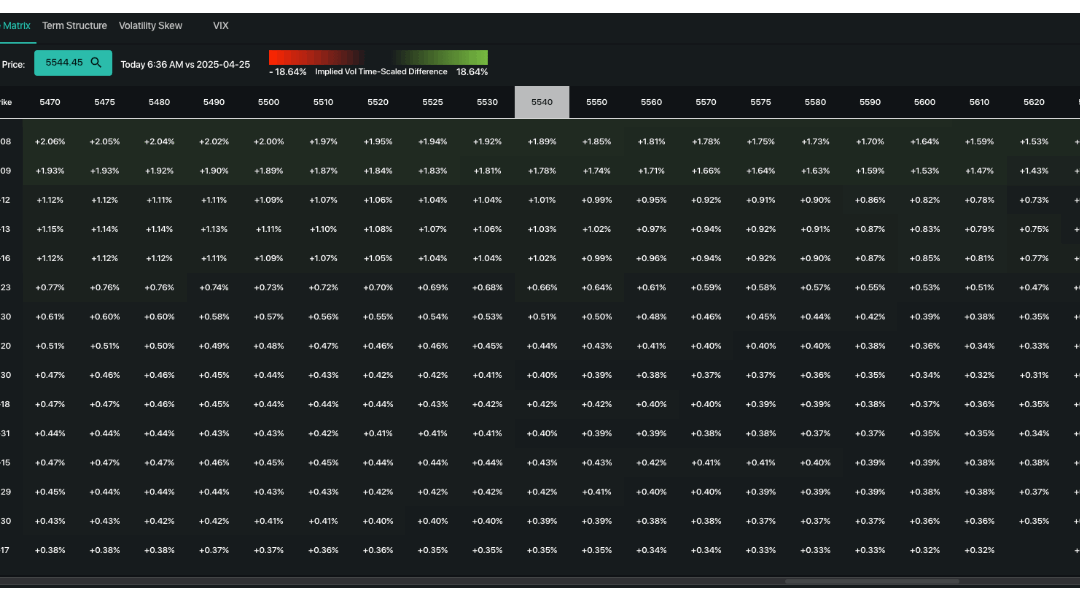The width and height of the screenshot is (1080, 597).
Task: Open the Volatility Skew tab
Action: click(x=150, y=25)
